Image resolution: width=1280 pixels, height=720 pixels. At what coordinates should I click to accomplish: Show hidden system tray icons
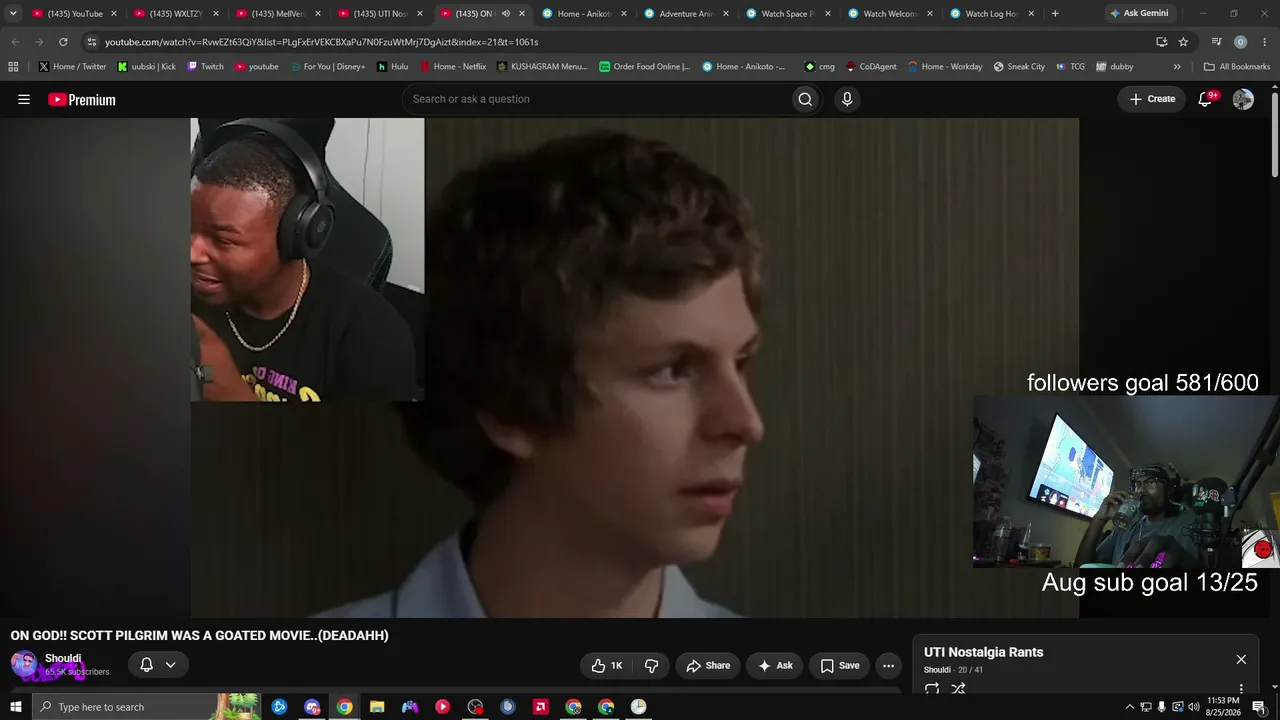1130,707
